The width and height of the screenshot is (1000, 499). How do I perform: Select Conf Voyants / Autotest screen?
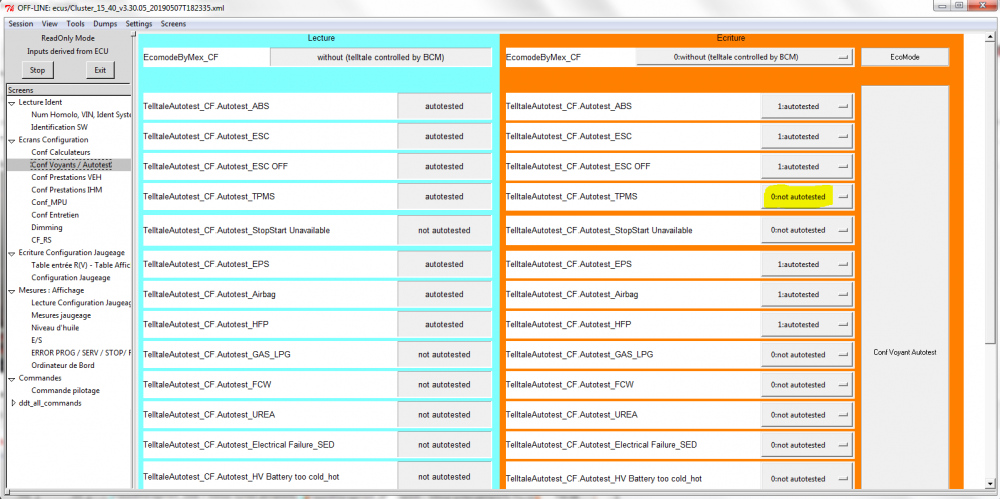[x=71, y=165]
